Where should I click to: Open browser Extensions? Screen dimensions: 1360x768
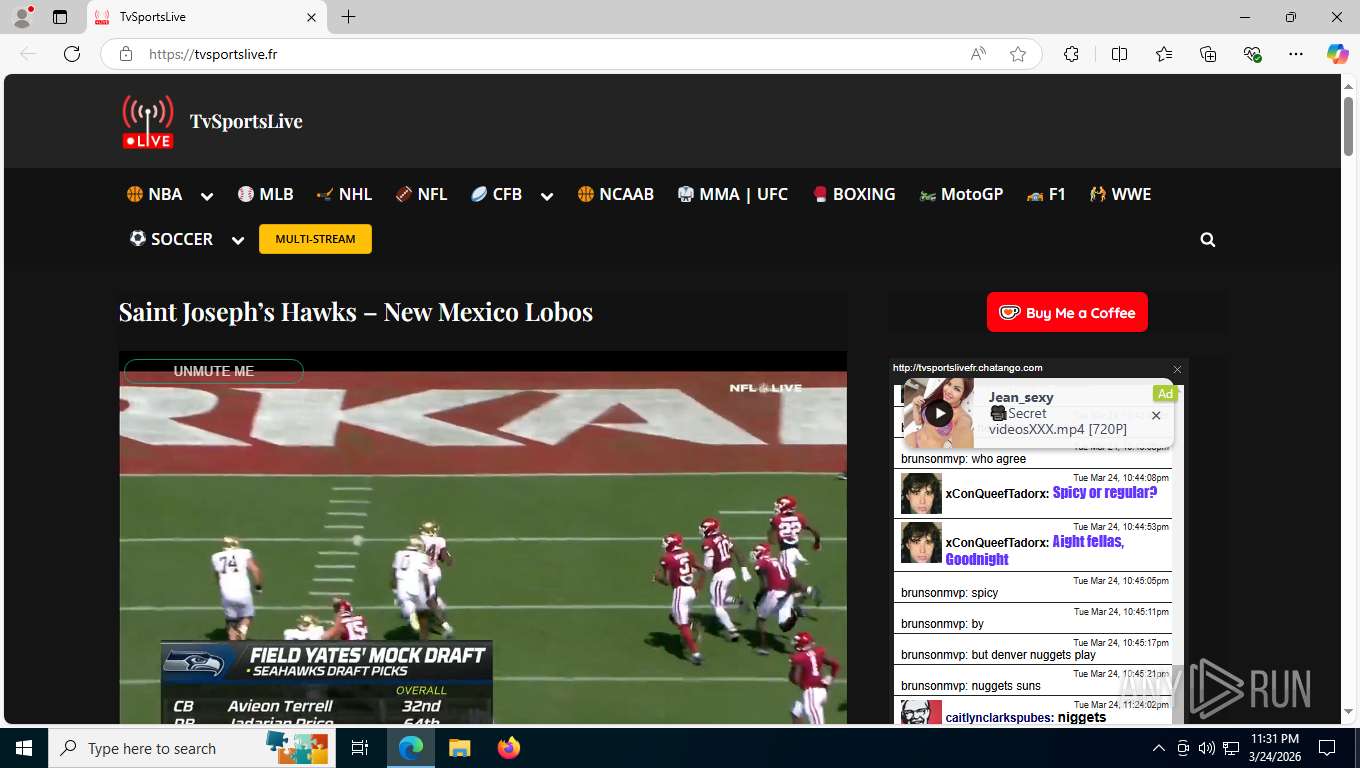click(1071, 54)
